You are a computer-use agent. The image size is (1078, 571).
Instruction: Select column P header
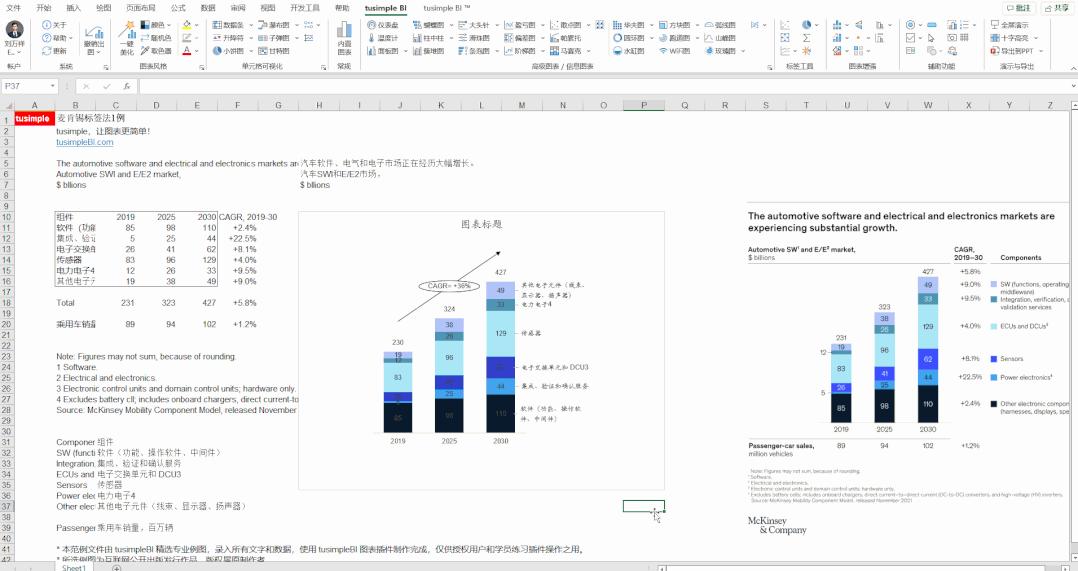tap(644, 105)
